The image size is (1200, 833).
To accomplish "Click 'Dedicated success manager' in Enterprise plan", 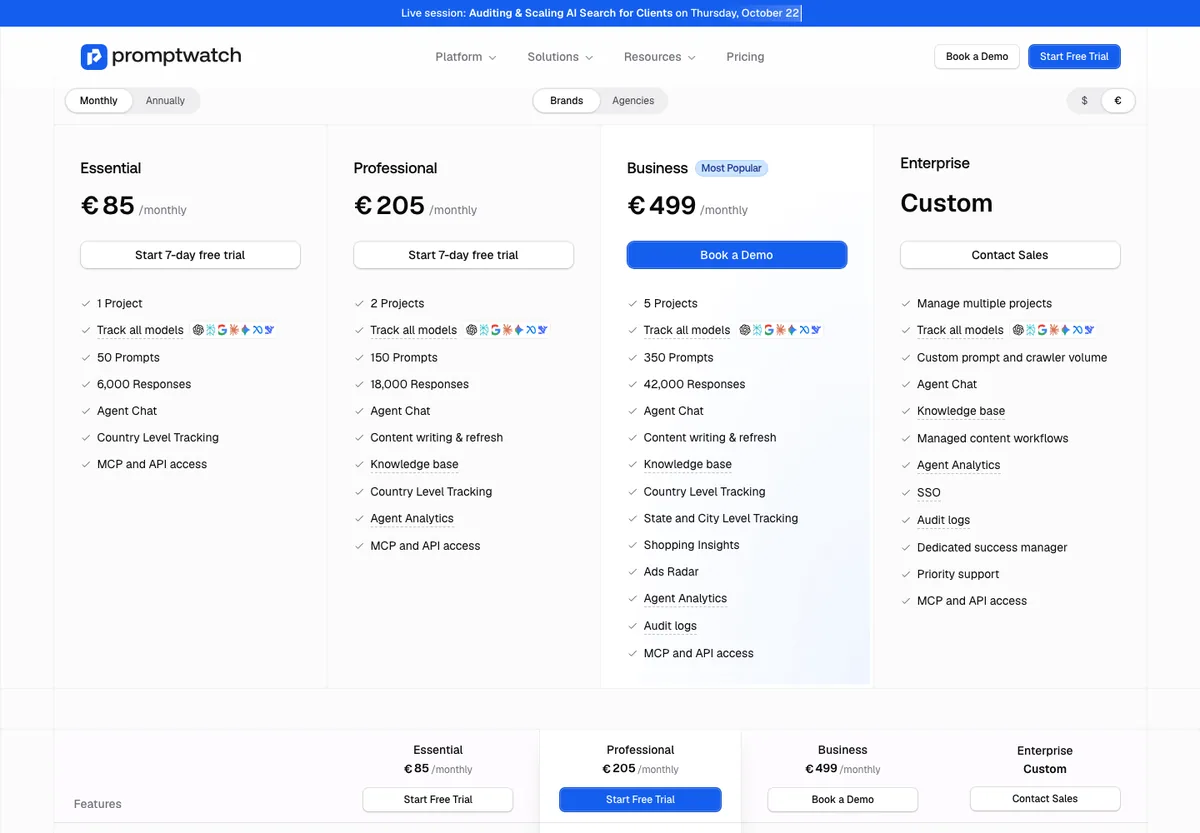I will point(992,548).
